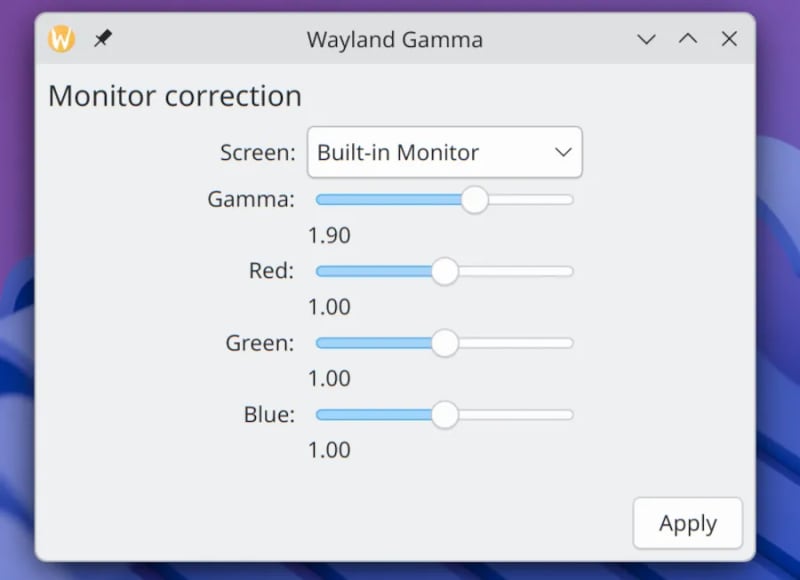Click the Gamma value 1.90 readout
Image resolution: width=800 pixels, height=580 pixels.
tap(329, 236)
